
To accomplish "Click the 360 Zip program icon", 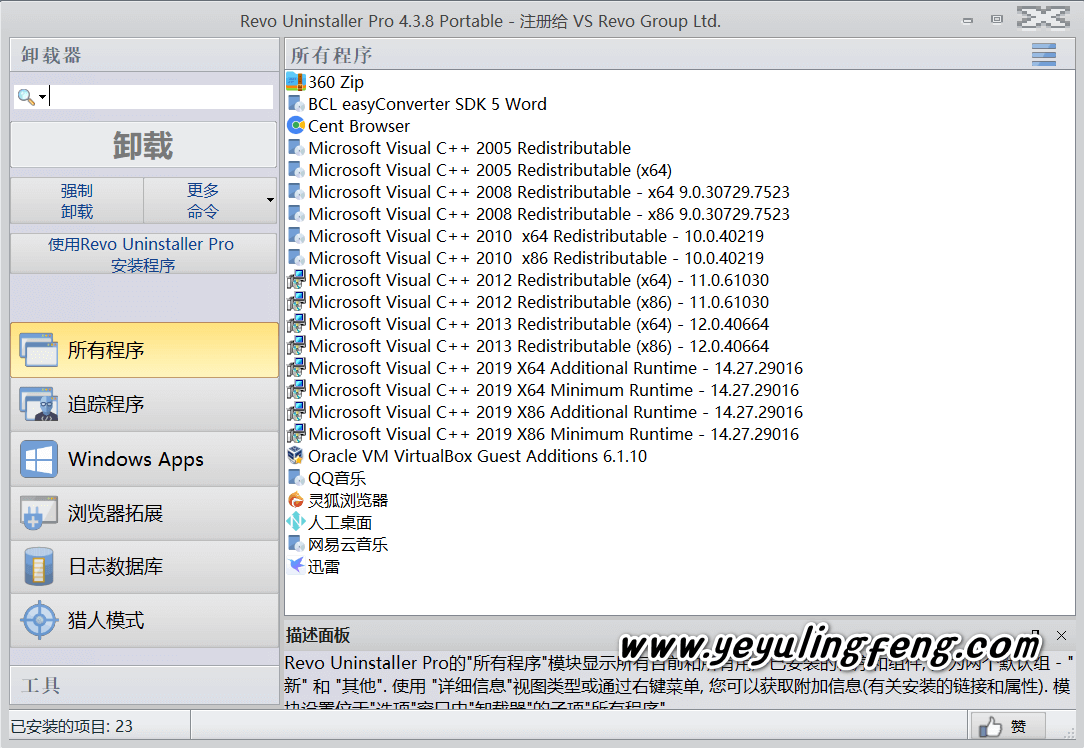I will tap(296, 82).
